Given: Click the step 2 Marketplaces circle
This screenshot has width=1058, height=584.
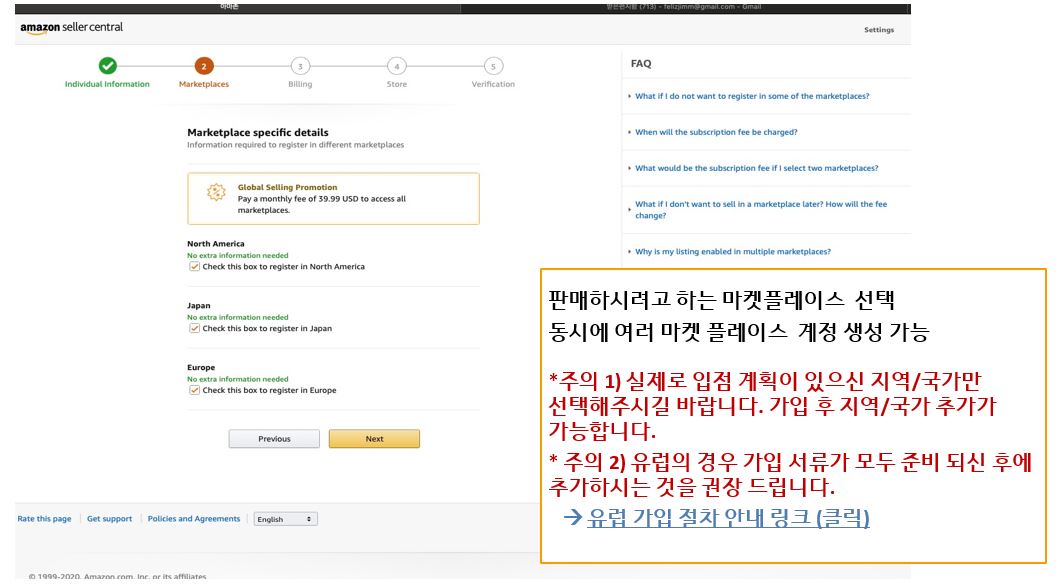Looking at the screenshot, I should [204, 66].
